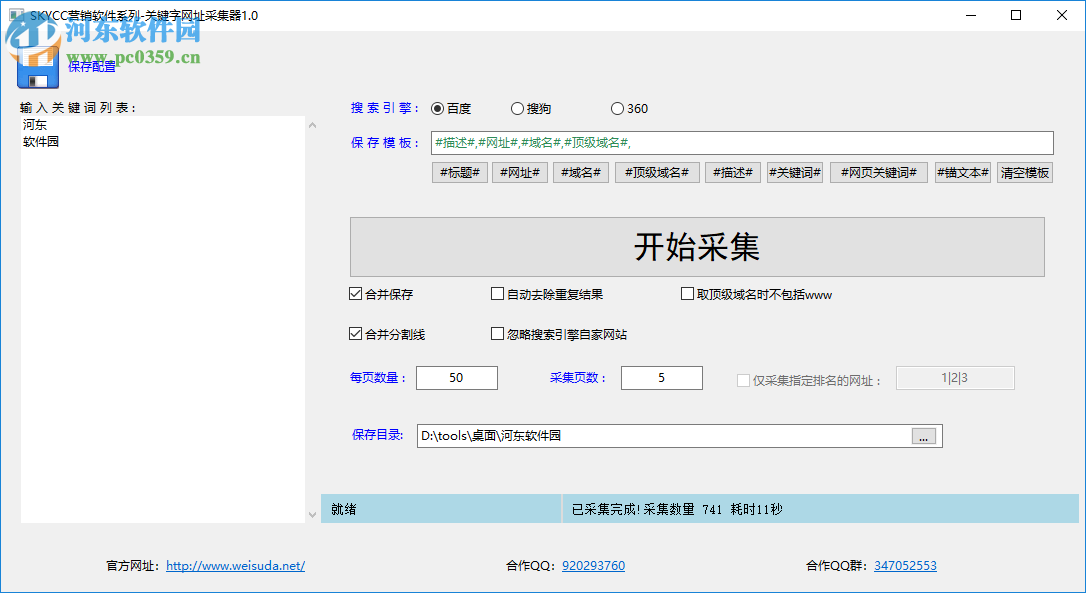The image size is (1086, 593).
Task: Insert the #网页关键词# template tag
Action: click(x=878, y=172)
